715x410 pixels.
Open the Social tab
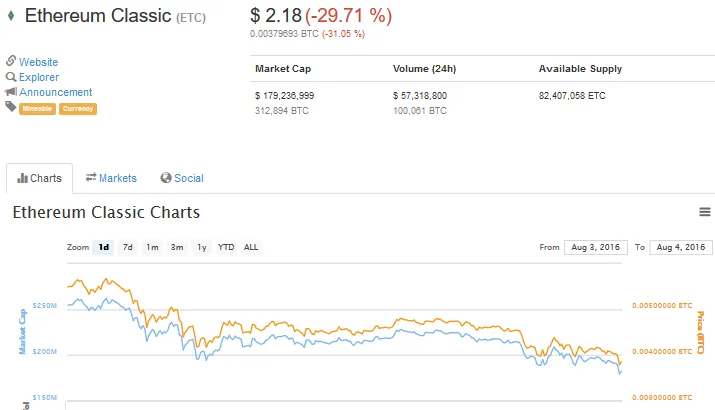[x=182, y=178]
